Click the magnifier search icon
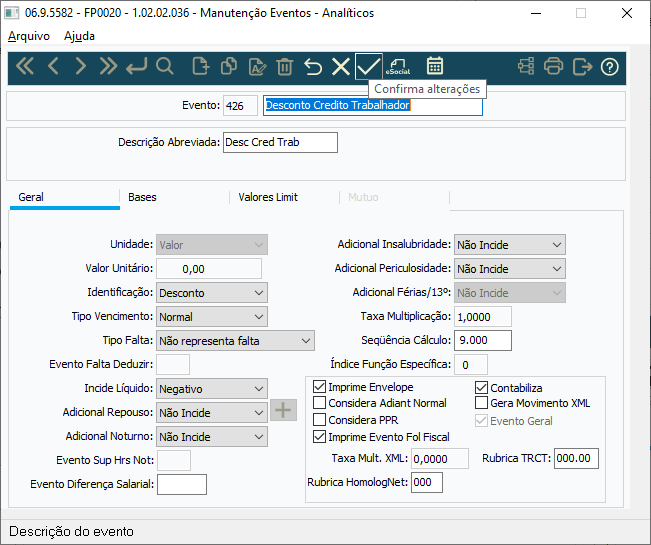 (x=165, y=67)
